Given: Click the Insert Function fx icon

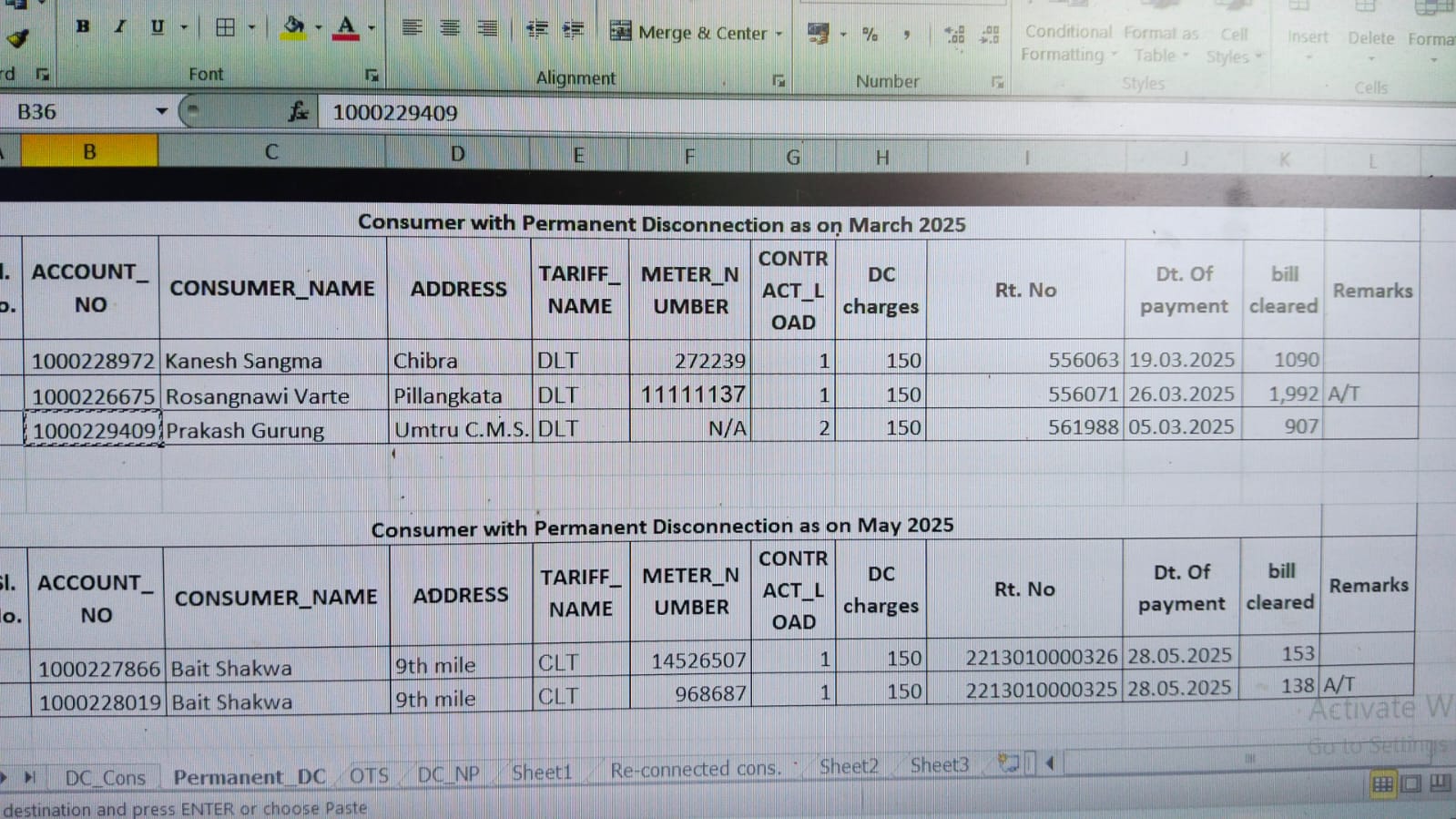Looking at the screenshot, I should [x=297, y=112].
